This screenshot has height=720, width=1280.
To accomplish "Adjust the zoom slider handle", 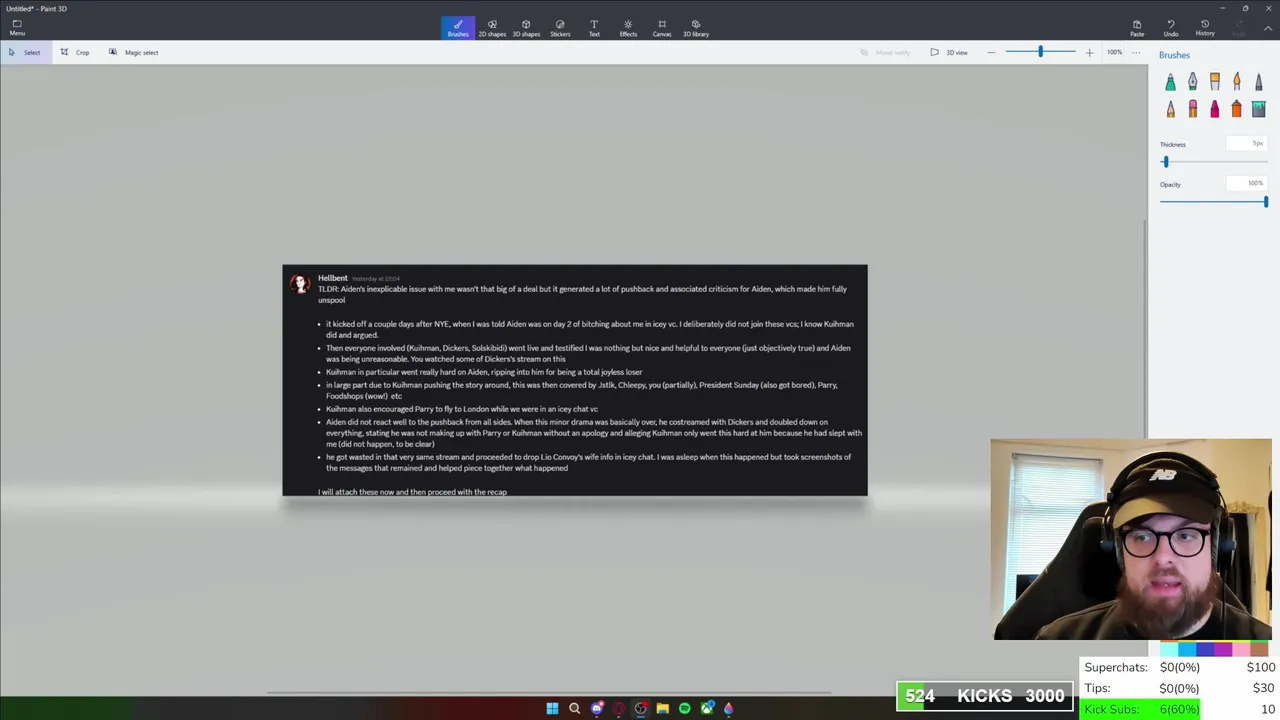I will coord(1040,52).
